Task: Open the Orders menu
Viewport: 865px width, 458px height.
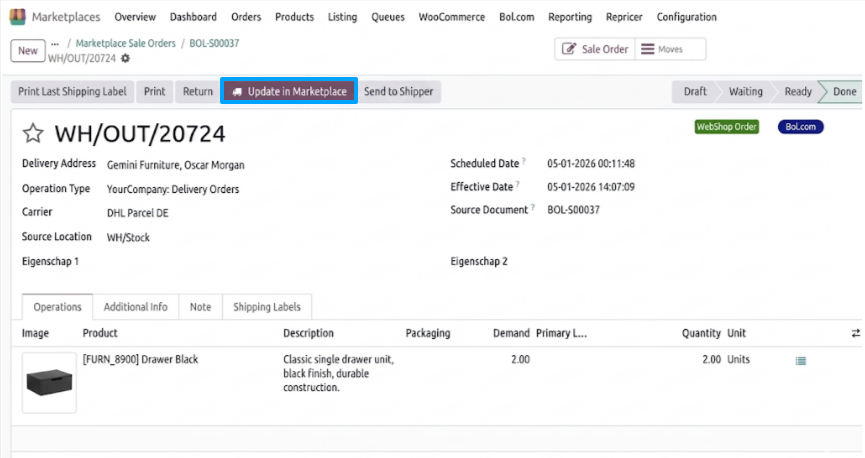Action: pyautogui.click(x=246, y=17)
